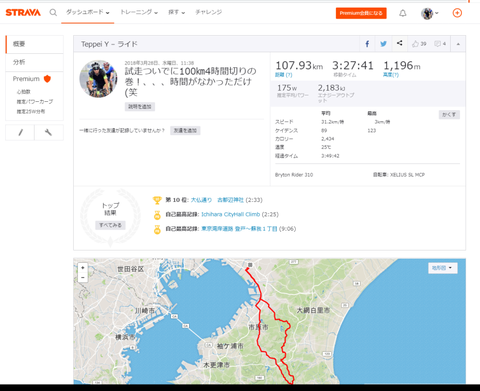Share the ride on Twitter
This screenshot has width=480, height=391.
click(x=383, y=44)
